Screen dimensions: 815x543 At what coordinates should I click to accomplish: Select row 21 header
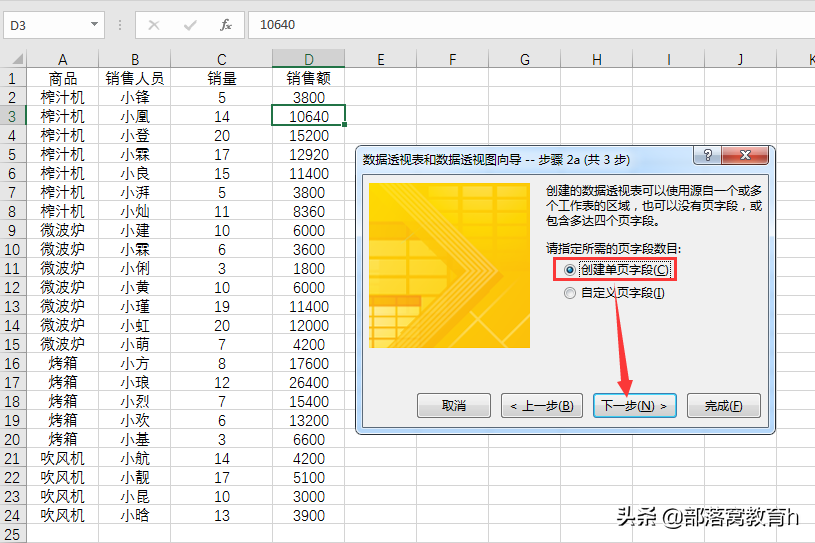pyautogui.click(x=12, y=458)
